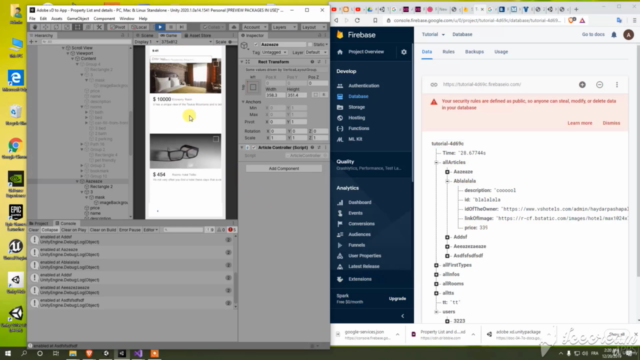Viewport: 640px width, 360px height.
Task: Switch to the Asset Store tab
Action: 198,36
